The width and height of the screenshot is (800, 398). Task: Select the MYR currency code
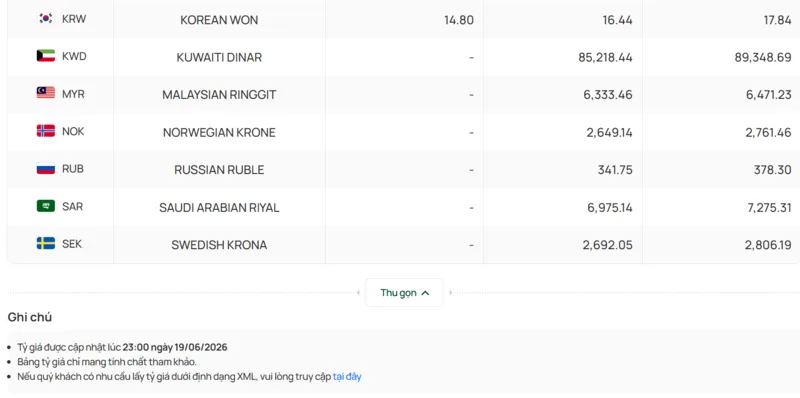[x=73, y=94]
